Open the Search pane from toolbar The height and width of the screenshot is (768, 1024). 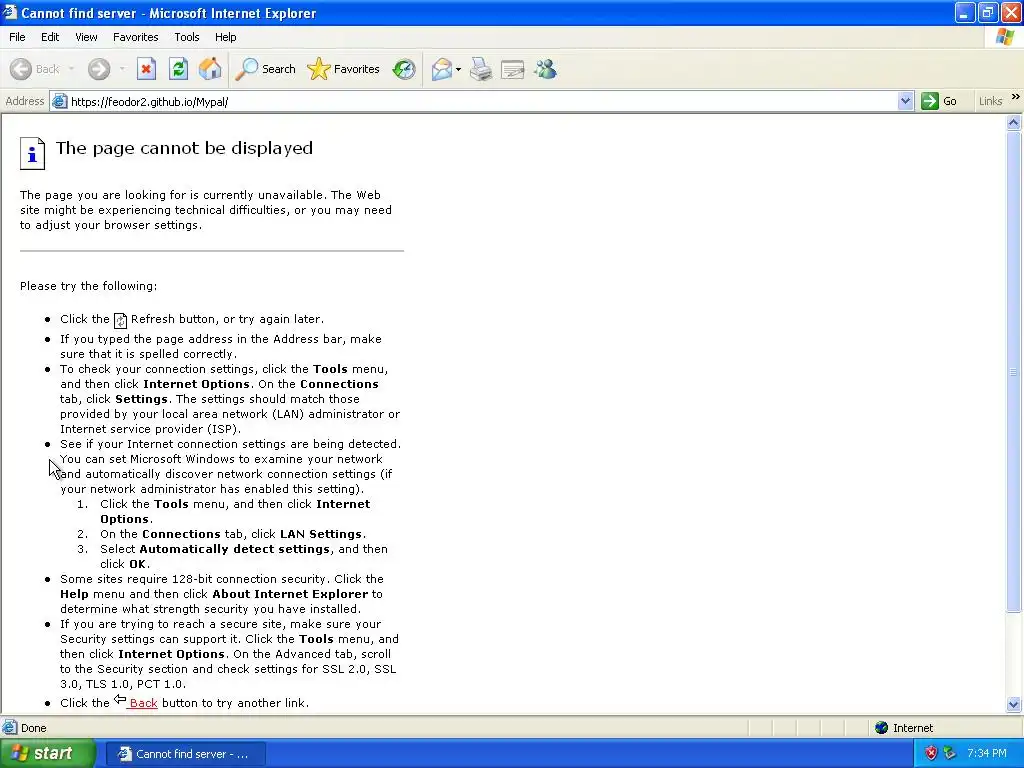point(265,69)
